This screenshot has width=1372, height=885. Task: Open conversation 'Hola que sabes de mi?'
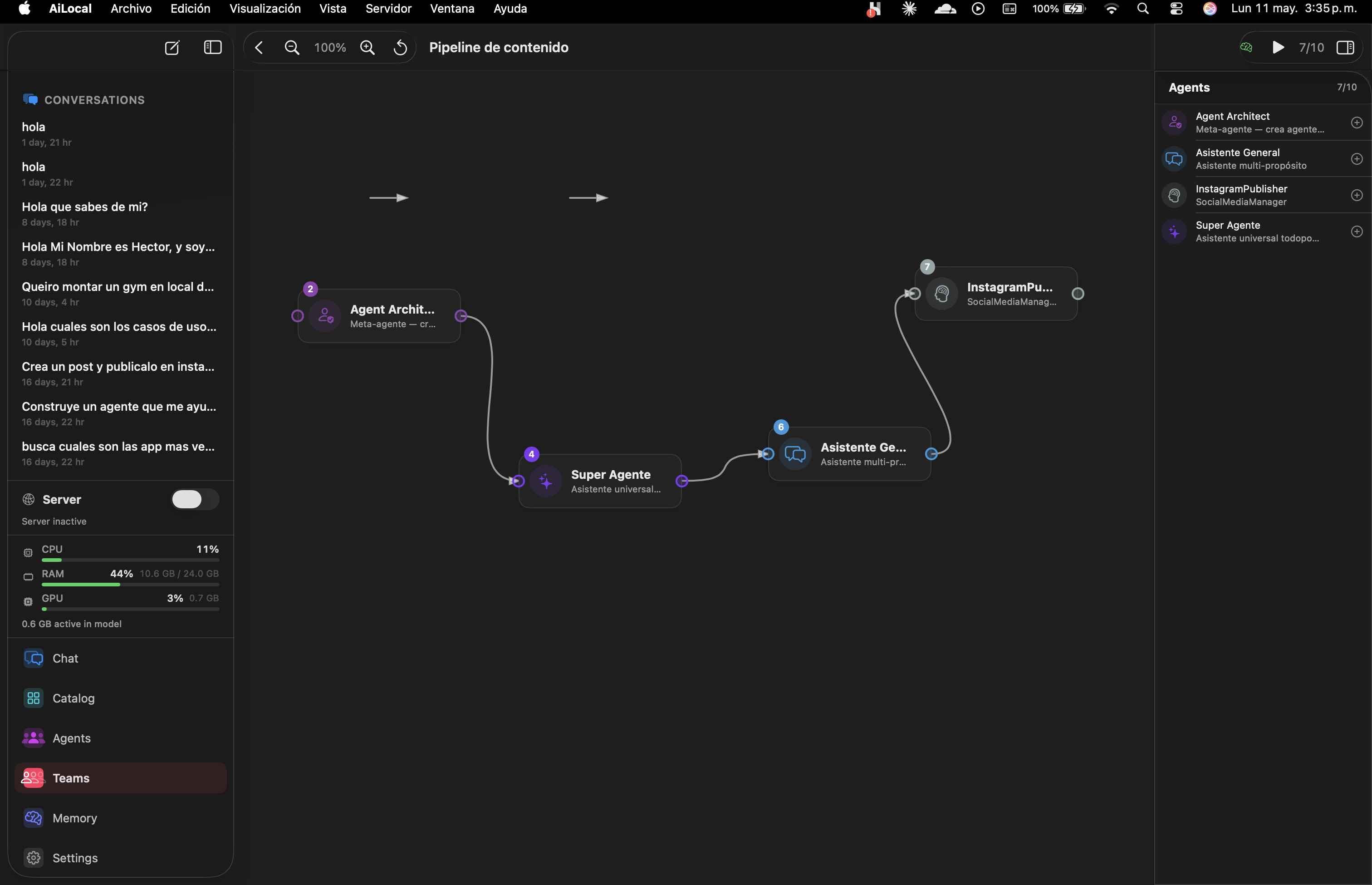click(121, 214)
